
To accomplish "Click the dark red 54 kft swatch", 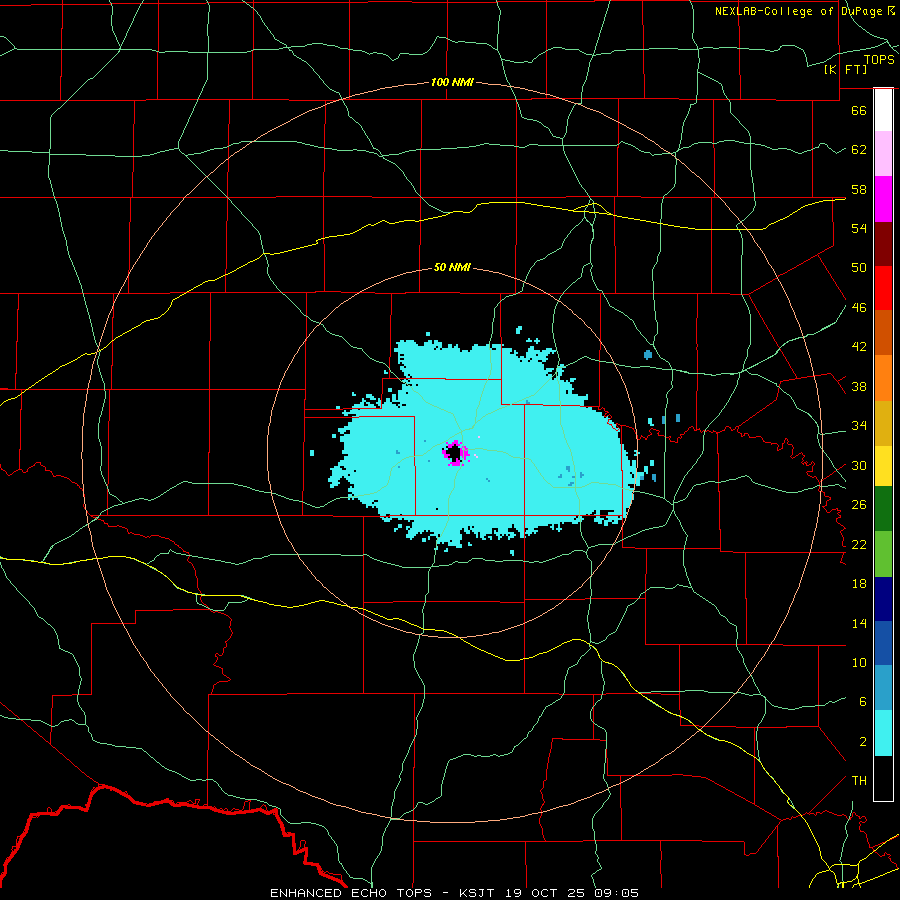I will 883,244.
